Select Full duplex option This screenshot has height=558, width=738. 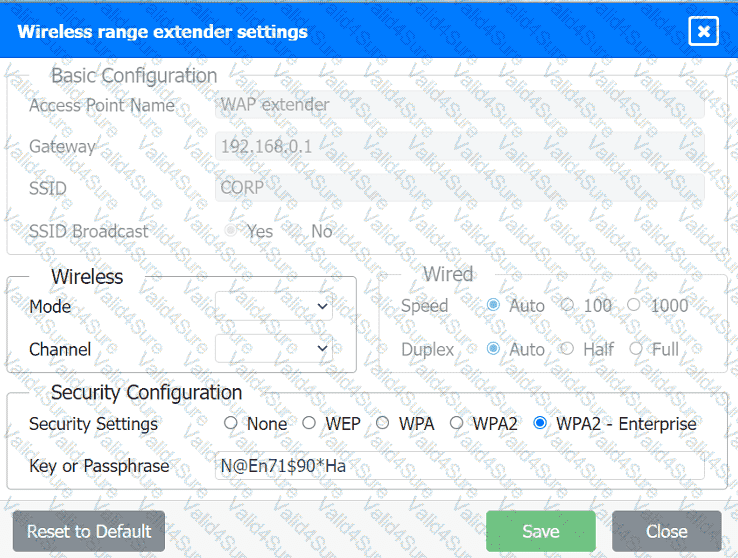(636, 349)
